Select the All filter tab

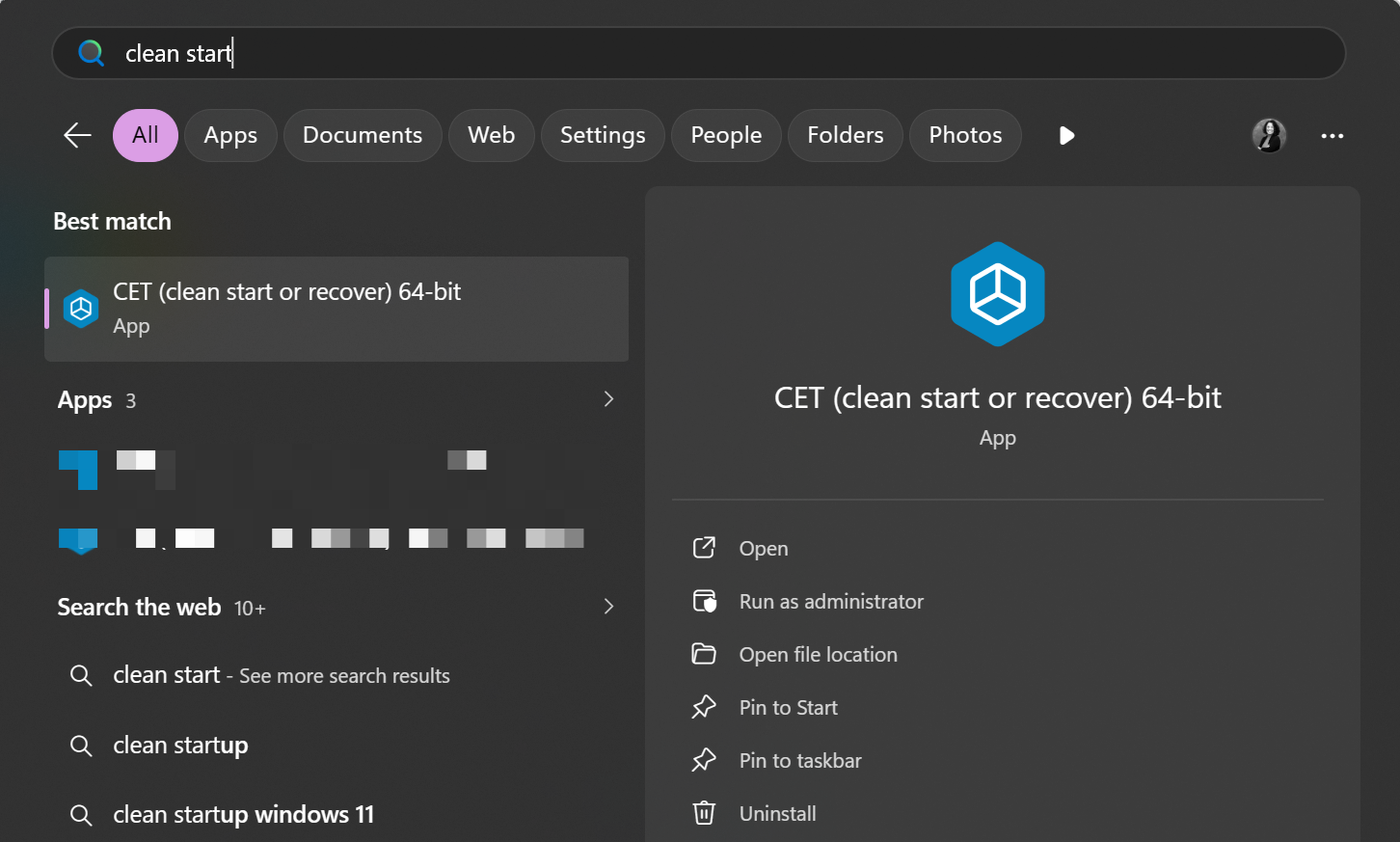coord(146,135)
